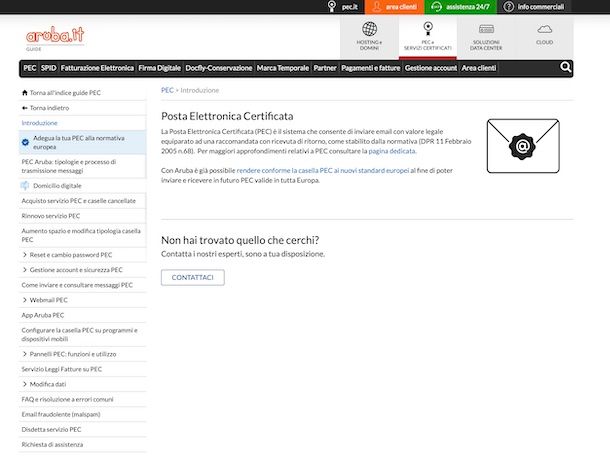Click the home icon beside Torna all'indice
Image resolution: width=610 pixels, height=459 pixels.
(x=25, y=93)
